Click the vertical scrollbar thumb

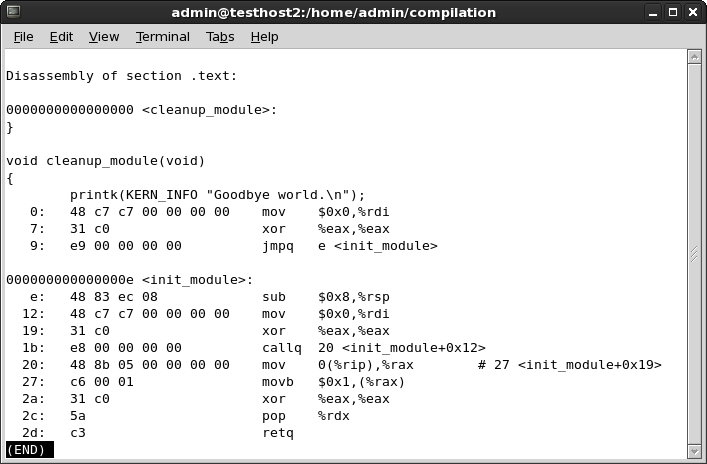tap(694, 253)
